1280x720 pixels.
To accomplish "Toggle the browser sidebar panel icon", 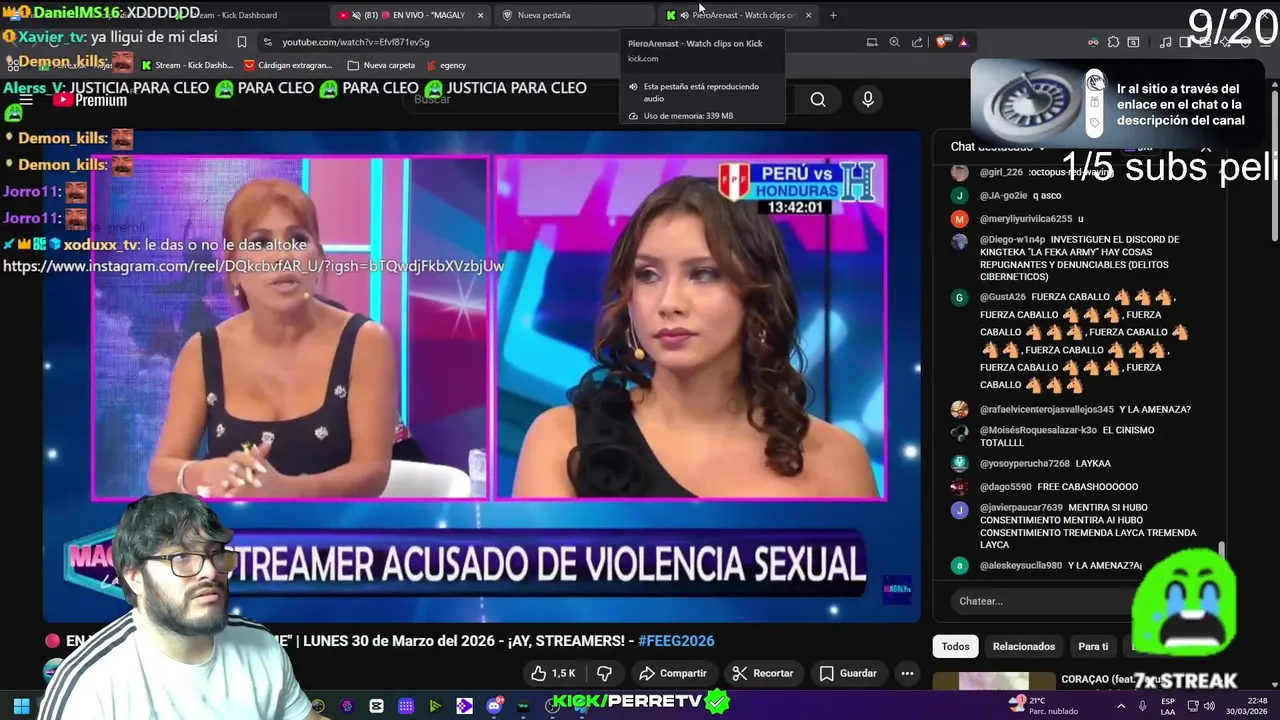I will point(1184,42).
